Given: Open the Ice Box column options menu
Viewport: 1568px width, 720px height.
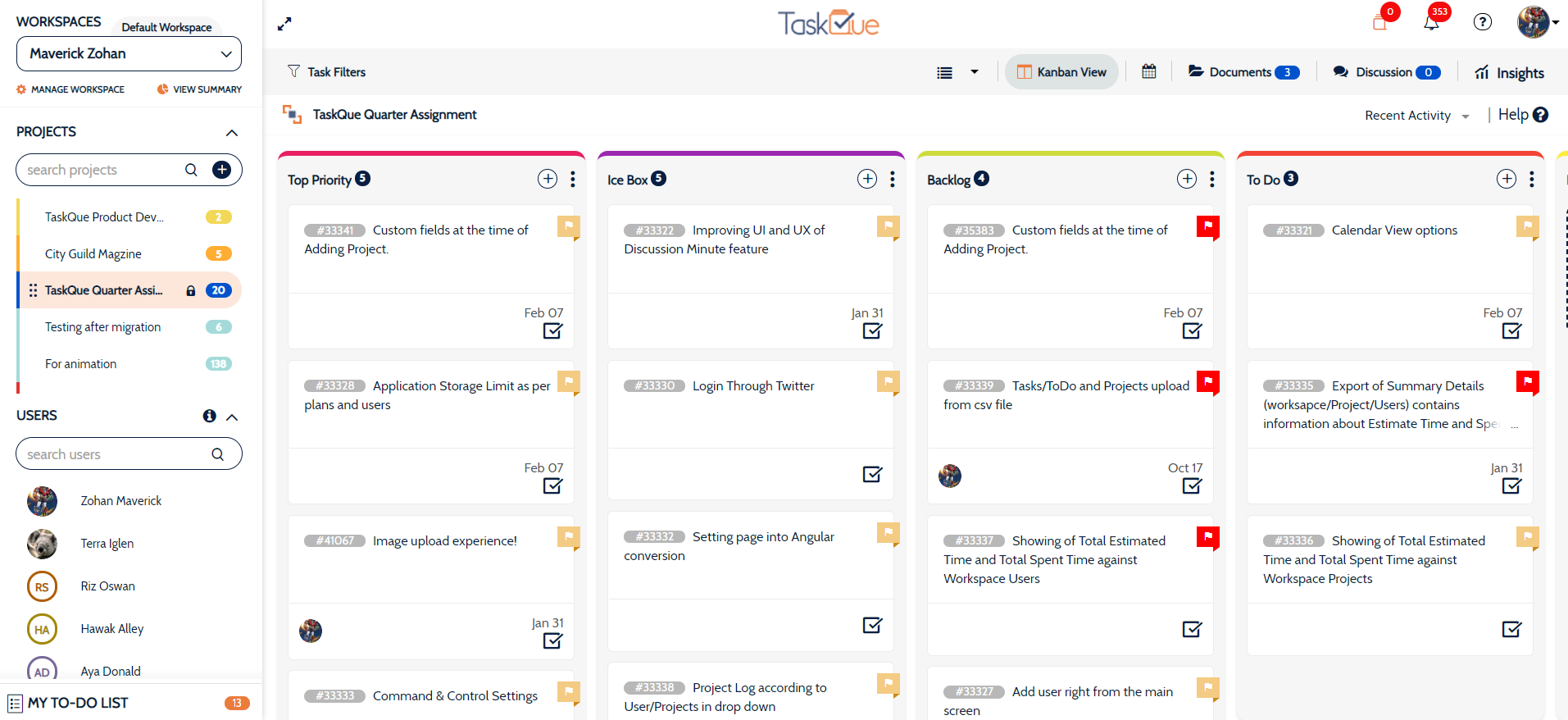Looking at the screenshot, I should 893,179.
